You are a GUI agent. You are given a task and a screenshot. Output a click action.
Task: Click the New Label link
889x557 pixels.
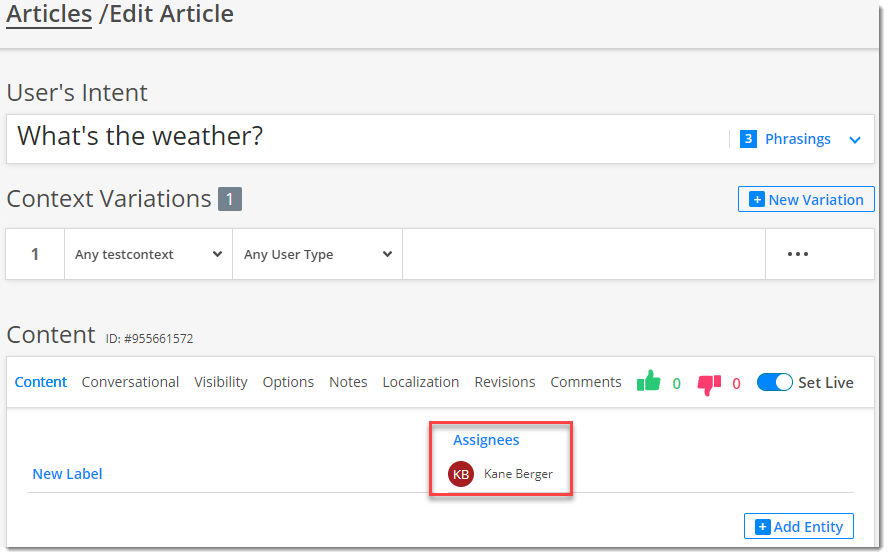[67, 474]
